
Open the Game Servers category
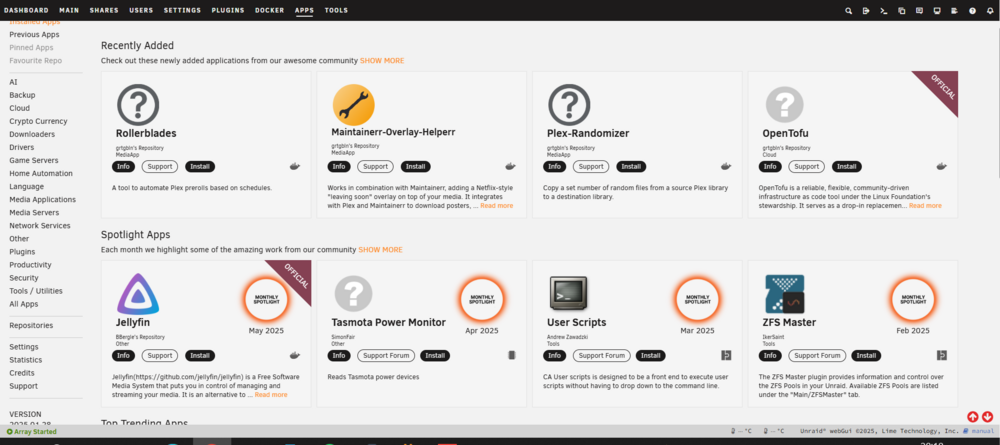pos(34,160)
